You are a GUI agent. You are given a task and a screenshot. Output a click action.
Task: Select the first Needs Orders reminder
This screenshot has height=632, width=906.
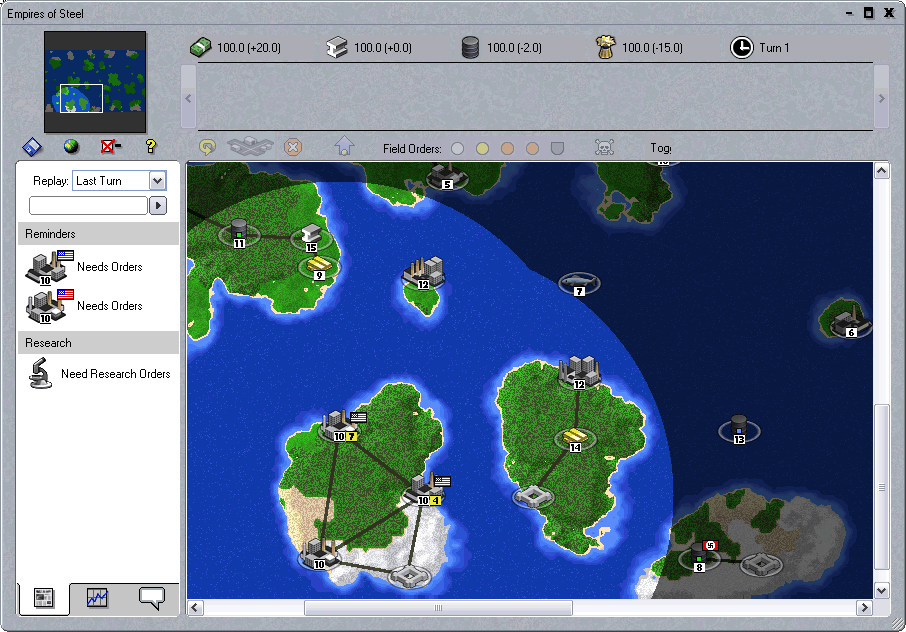85,267
